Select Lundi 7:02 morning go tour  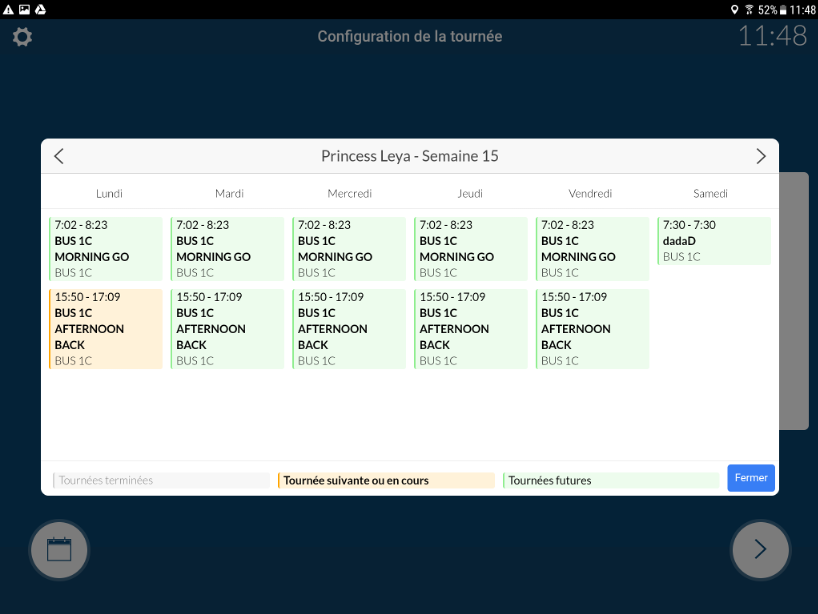(x=106, y=249)
